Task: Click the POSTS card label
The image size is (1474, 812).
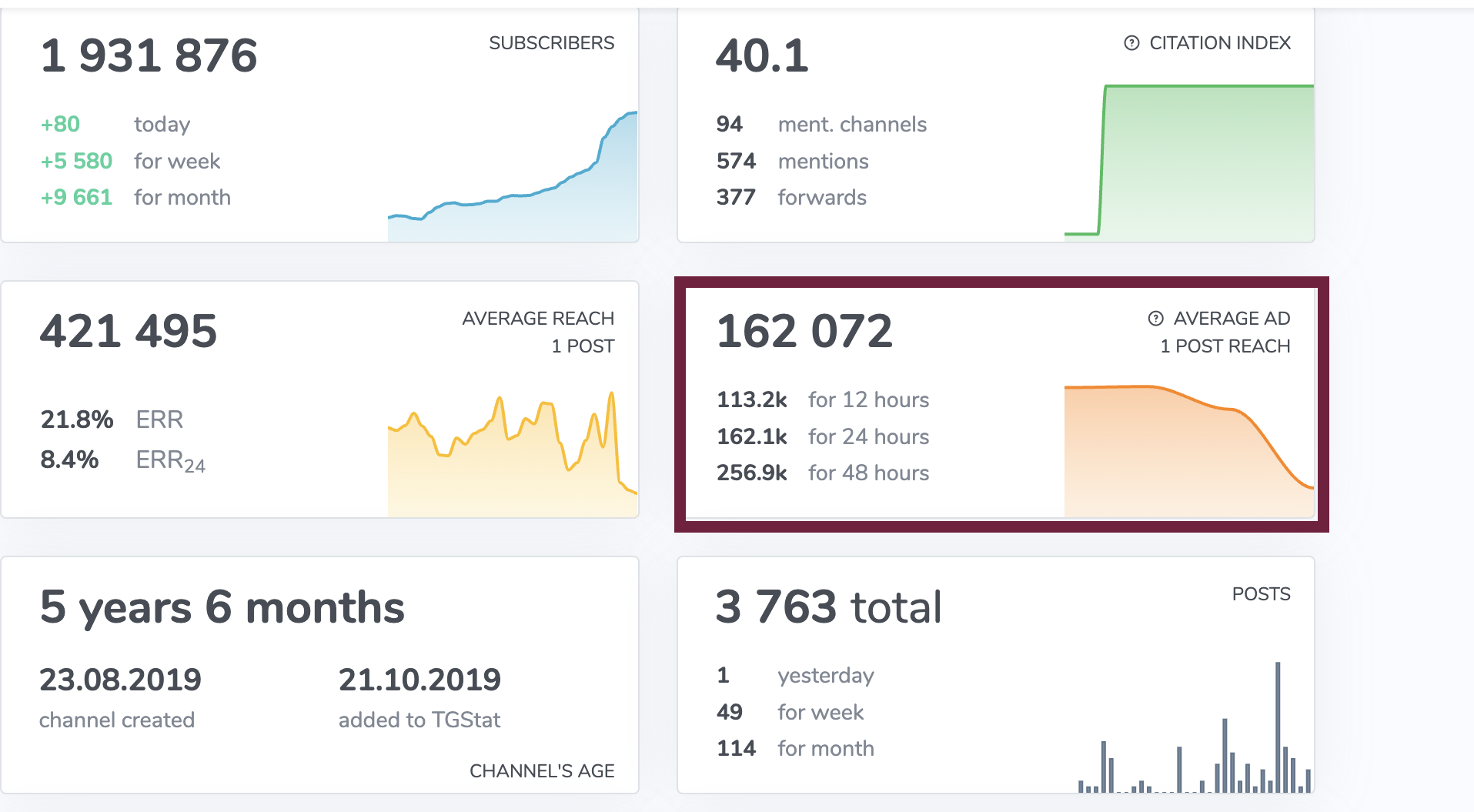Action: (x=1261, y=594)
